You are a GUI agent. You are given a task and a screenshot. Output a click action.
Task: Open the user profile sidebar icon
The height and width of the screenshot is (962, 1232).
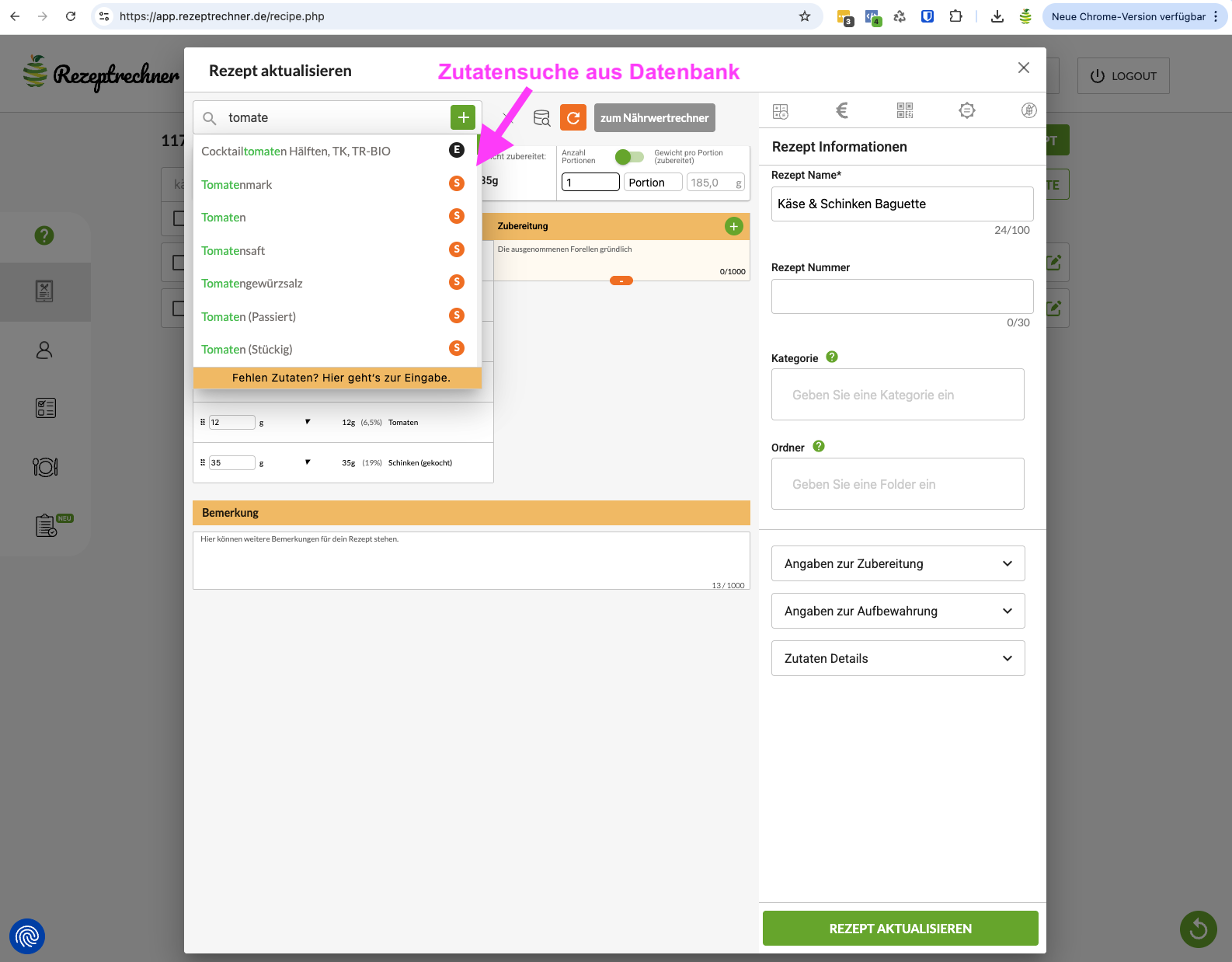[x=44, y=350]
